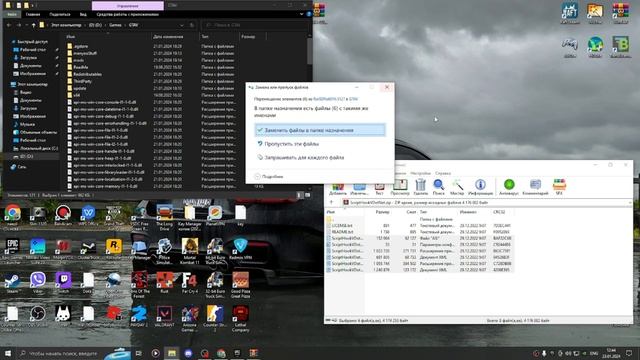Select 'Сеть' in Explorer sidebar
The image size is (640, 360).
point(22,167)
